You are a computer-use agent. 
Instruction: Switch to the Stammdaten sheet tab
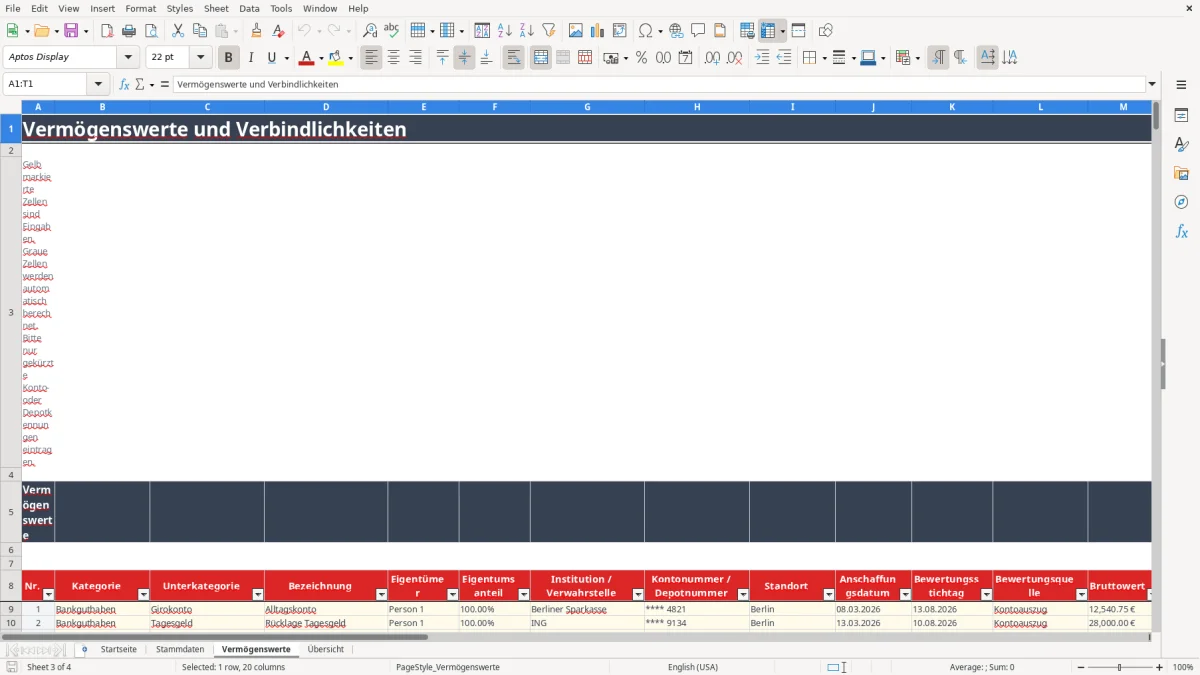(x=180, y=649)
